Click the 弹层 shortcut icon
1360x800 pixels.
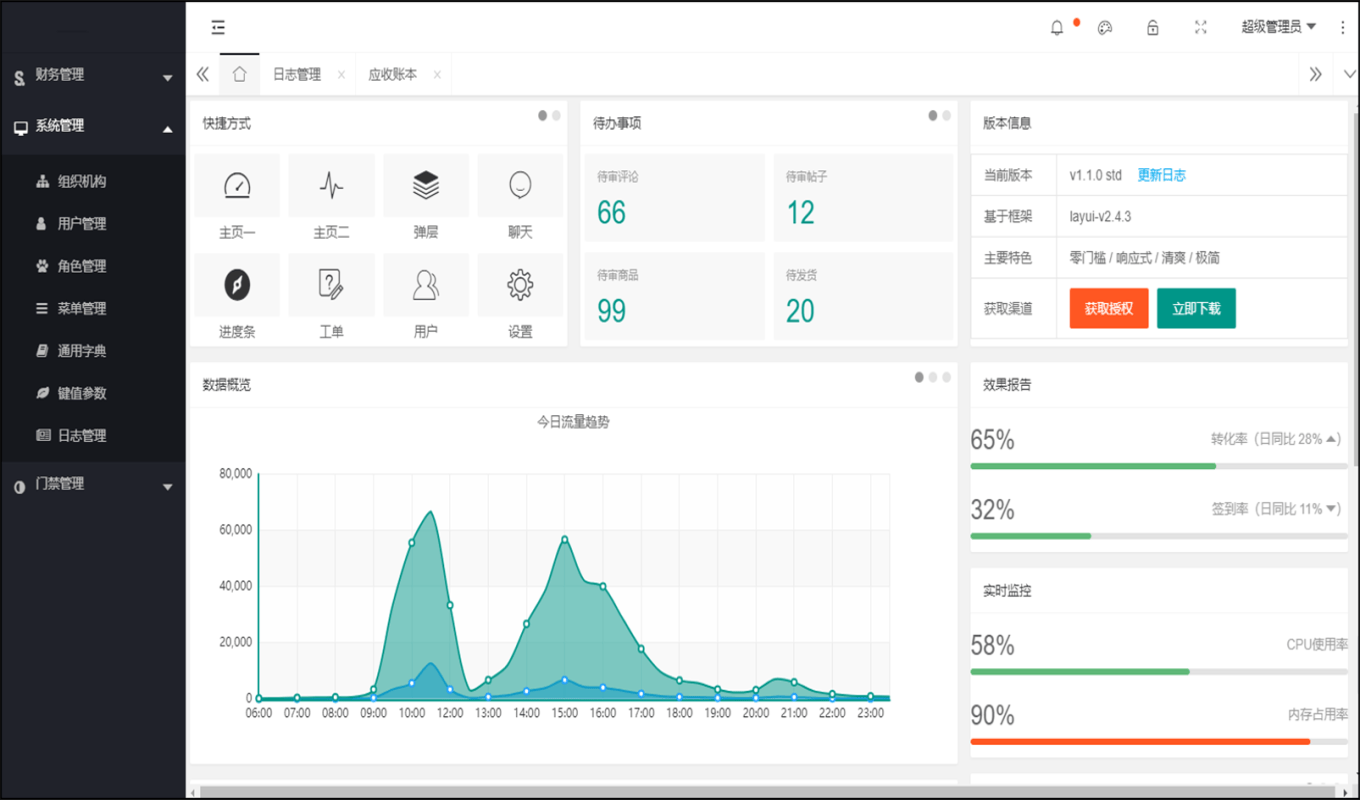pyautogui.click(x=426, y=184)
